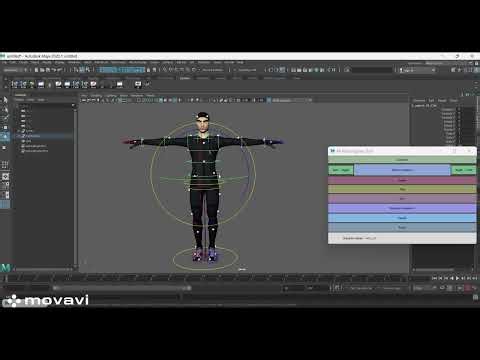480x360 pixels.
Task: Open the Outliner Display menu
Action: (x=20, y=100)
